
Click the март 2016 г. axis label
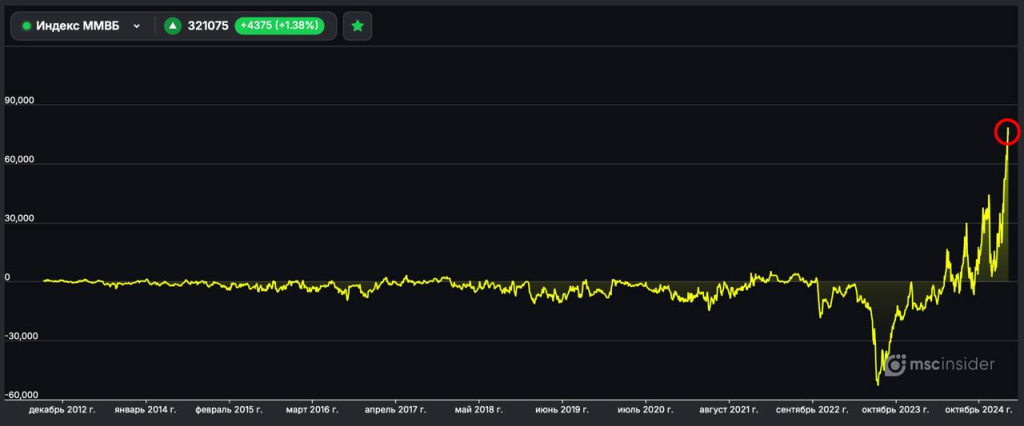tap(312, 410)
